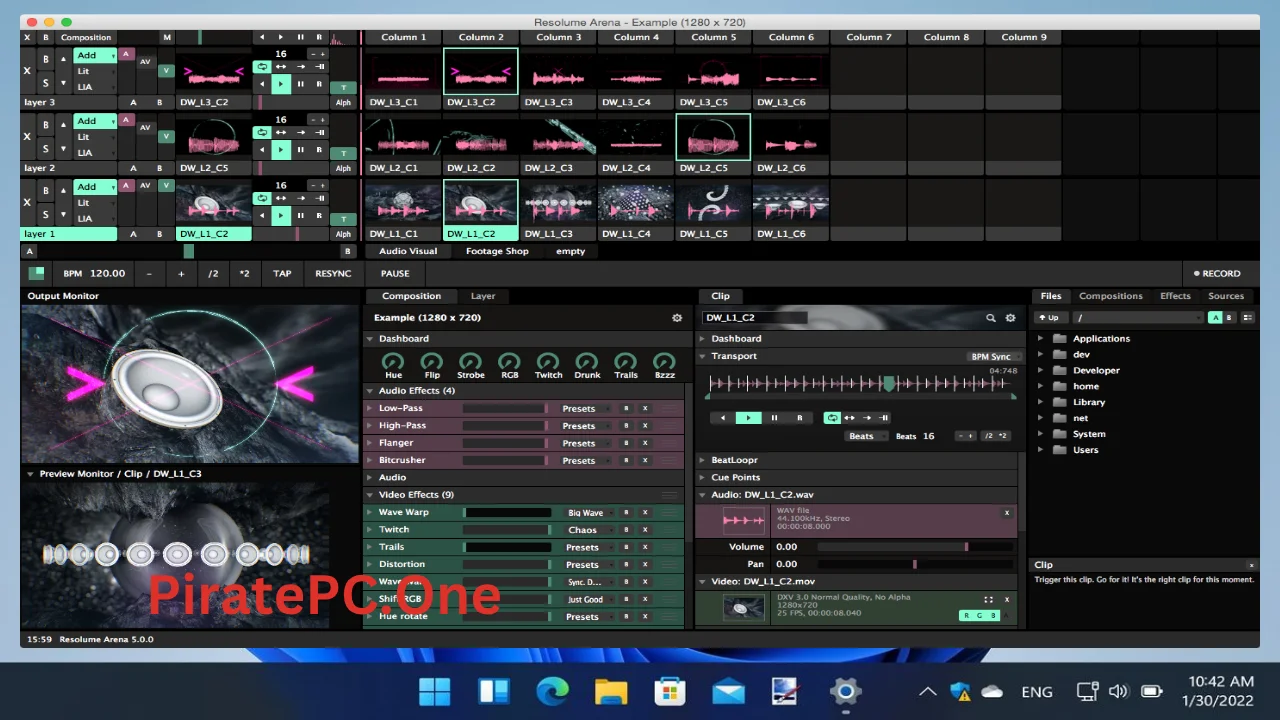Remove the Low-Pass audio effect
Image resolution: width=1280 pixels, height=720 pixels.
[x=645, y=408]
